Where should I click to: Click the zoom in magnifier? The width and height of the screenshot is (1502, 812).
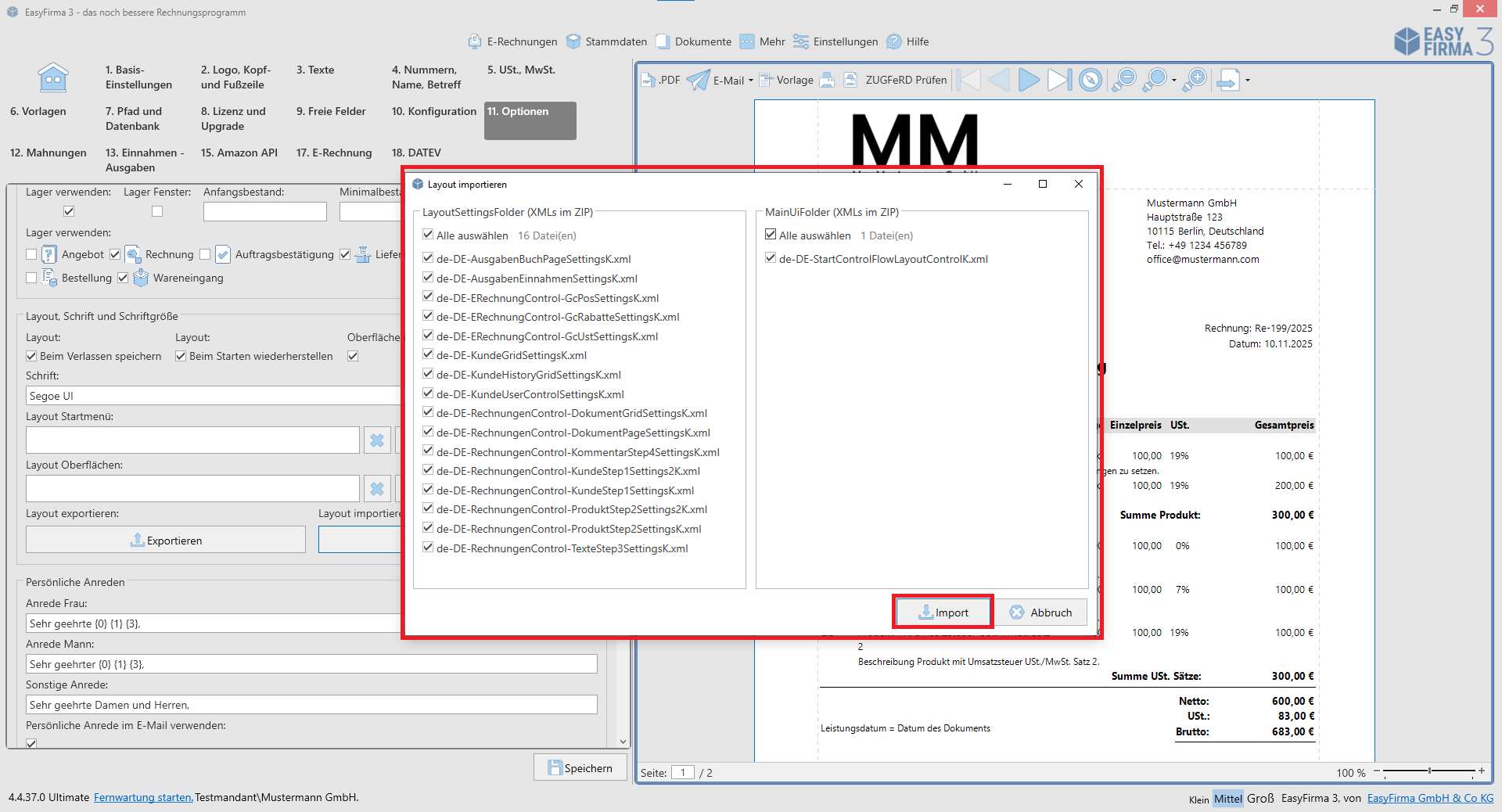1195,80
